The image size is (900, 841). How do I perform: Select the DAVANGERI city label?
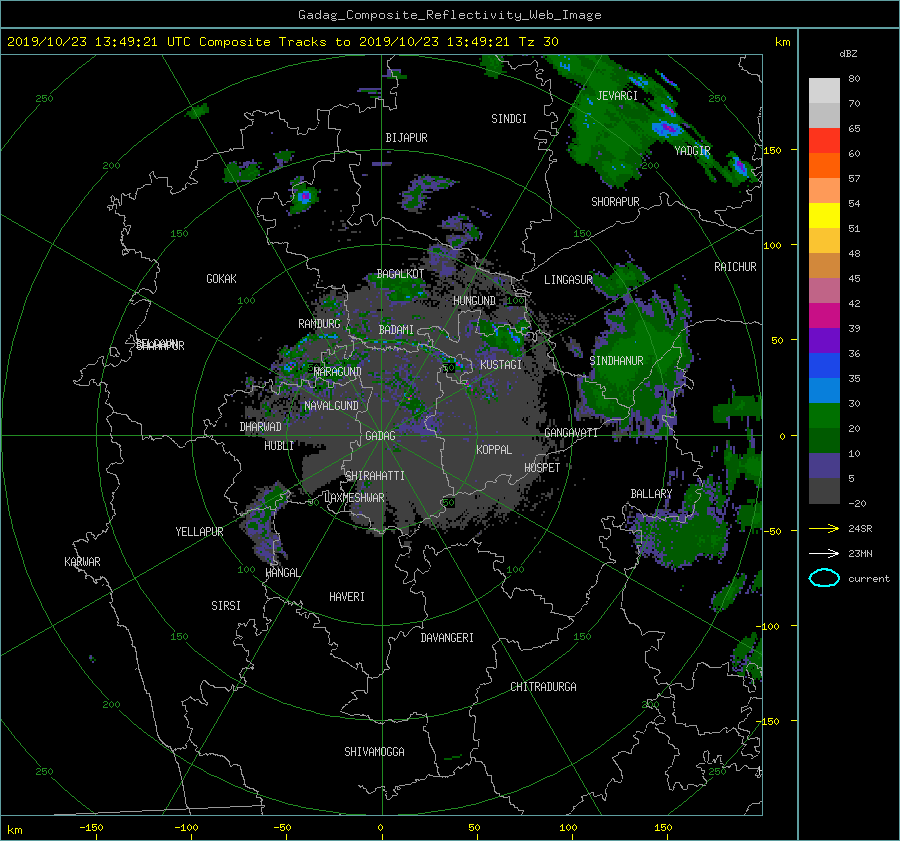(447, 637)
